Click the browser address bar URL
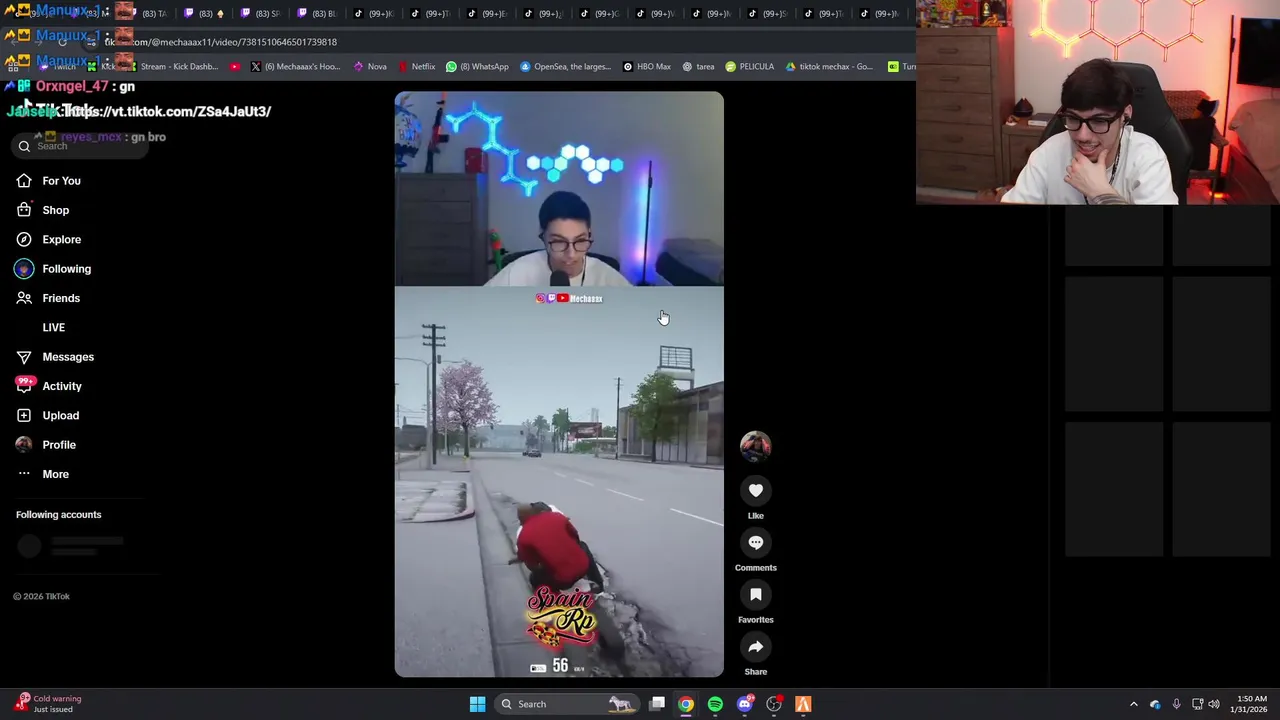Image resolution: width=1280 pixels, height=720 pixels. pyautogui.click(x=220, y=42)
